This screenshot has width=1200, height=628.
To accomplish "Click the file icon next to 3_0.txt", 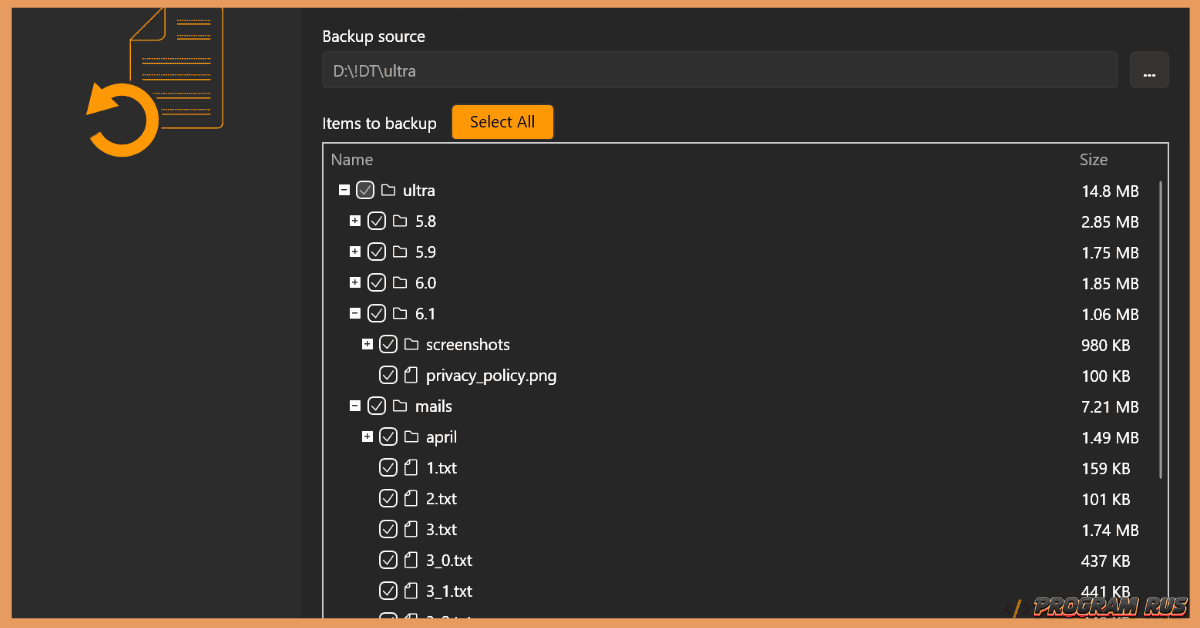I will 410,560.
